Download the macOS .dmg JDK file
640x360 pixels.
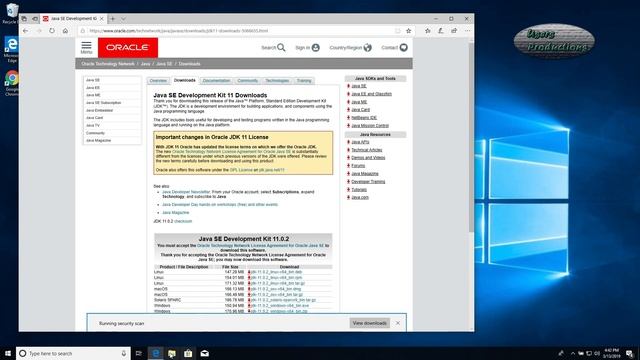tap(276, 289)
